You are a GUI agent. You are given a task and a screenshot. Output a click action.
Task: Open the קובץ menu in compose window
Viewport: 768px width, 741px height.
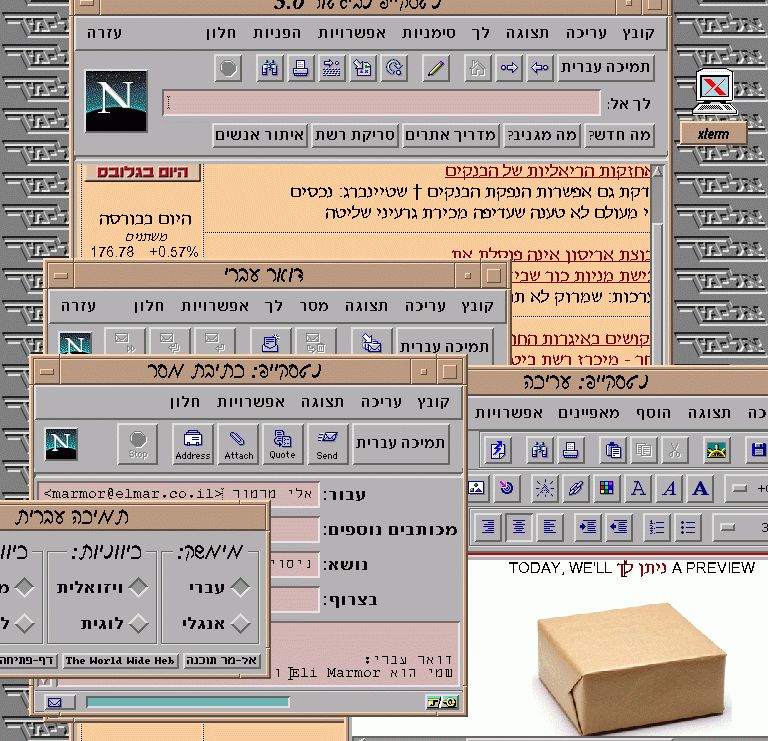tap(433, 402)
